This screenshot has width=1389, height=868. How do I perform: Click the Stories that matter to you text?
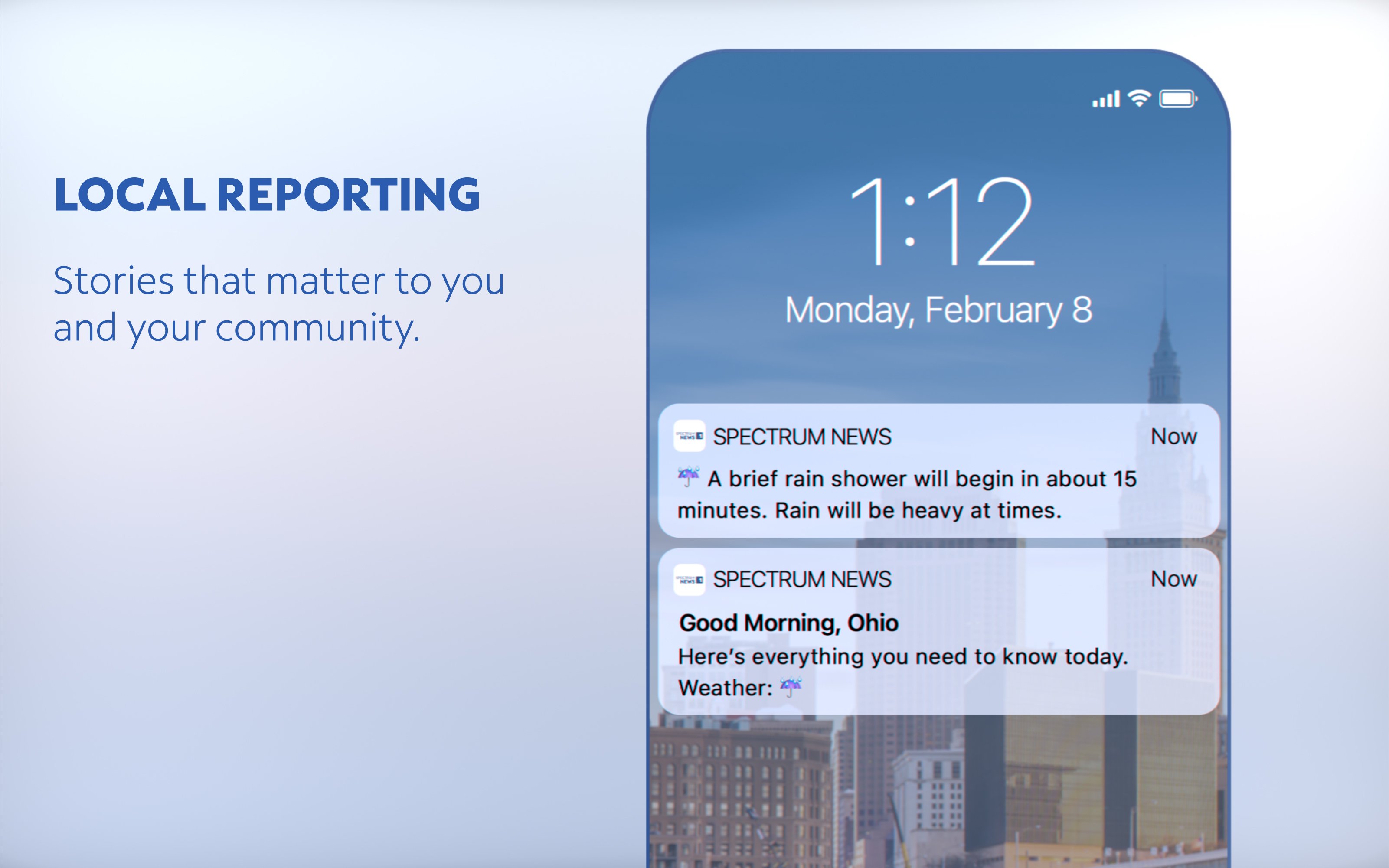(x=278, y=281)
